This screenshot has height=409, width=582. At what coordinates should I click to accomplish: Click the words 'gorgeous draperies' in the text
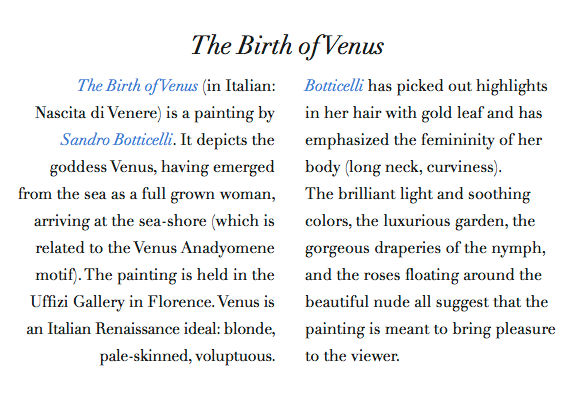pyautogui.click(x=373, y=248)
